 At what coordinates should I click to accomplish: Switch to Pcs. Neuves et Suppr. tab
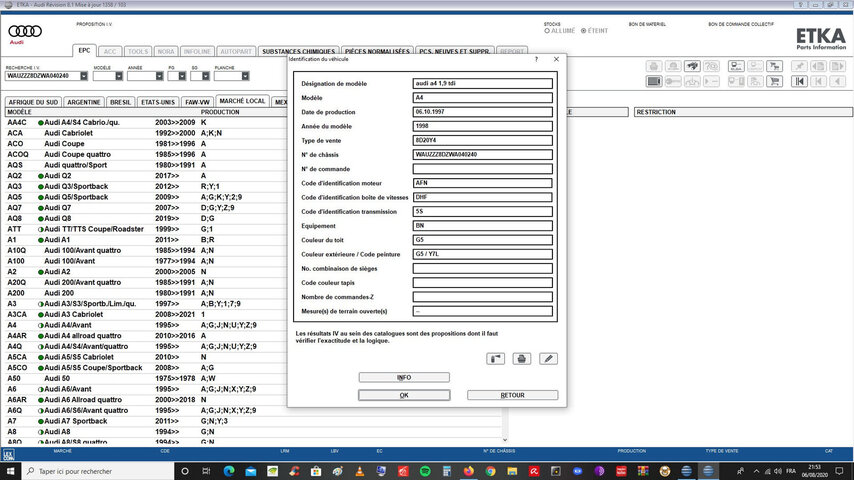click(454, 51)
